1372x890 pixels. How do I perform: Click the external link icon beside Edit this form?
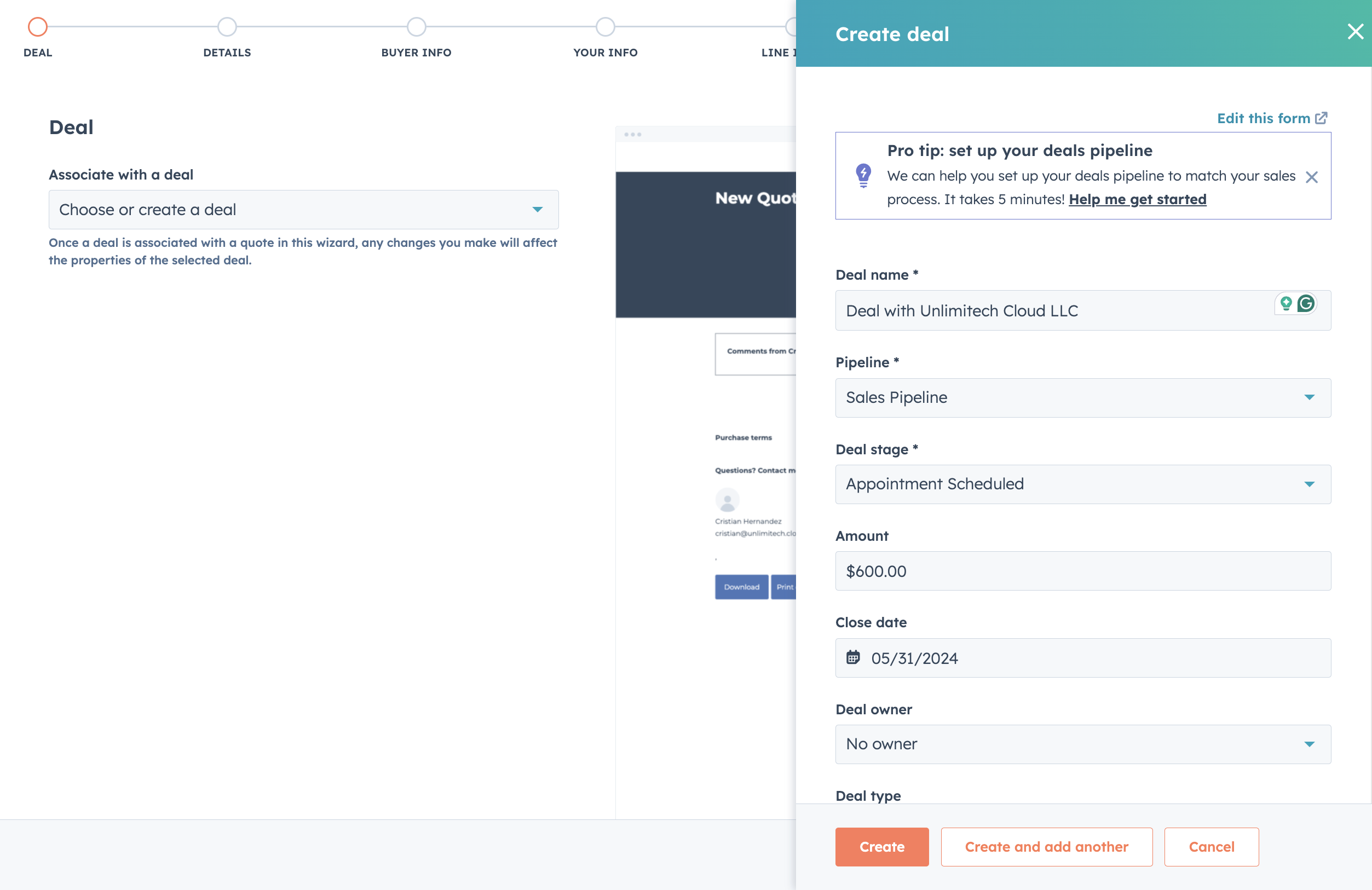[1321, 118]
